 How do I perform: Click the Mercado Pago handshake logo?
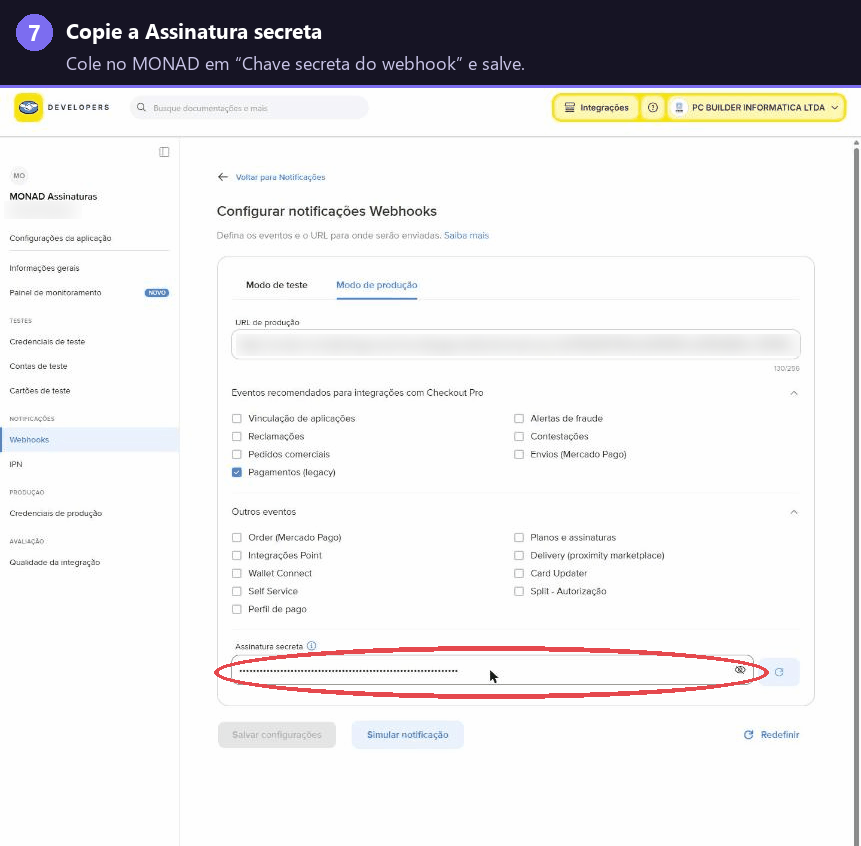[29, 108]
